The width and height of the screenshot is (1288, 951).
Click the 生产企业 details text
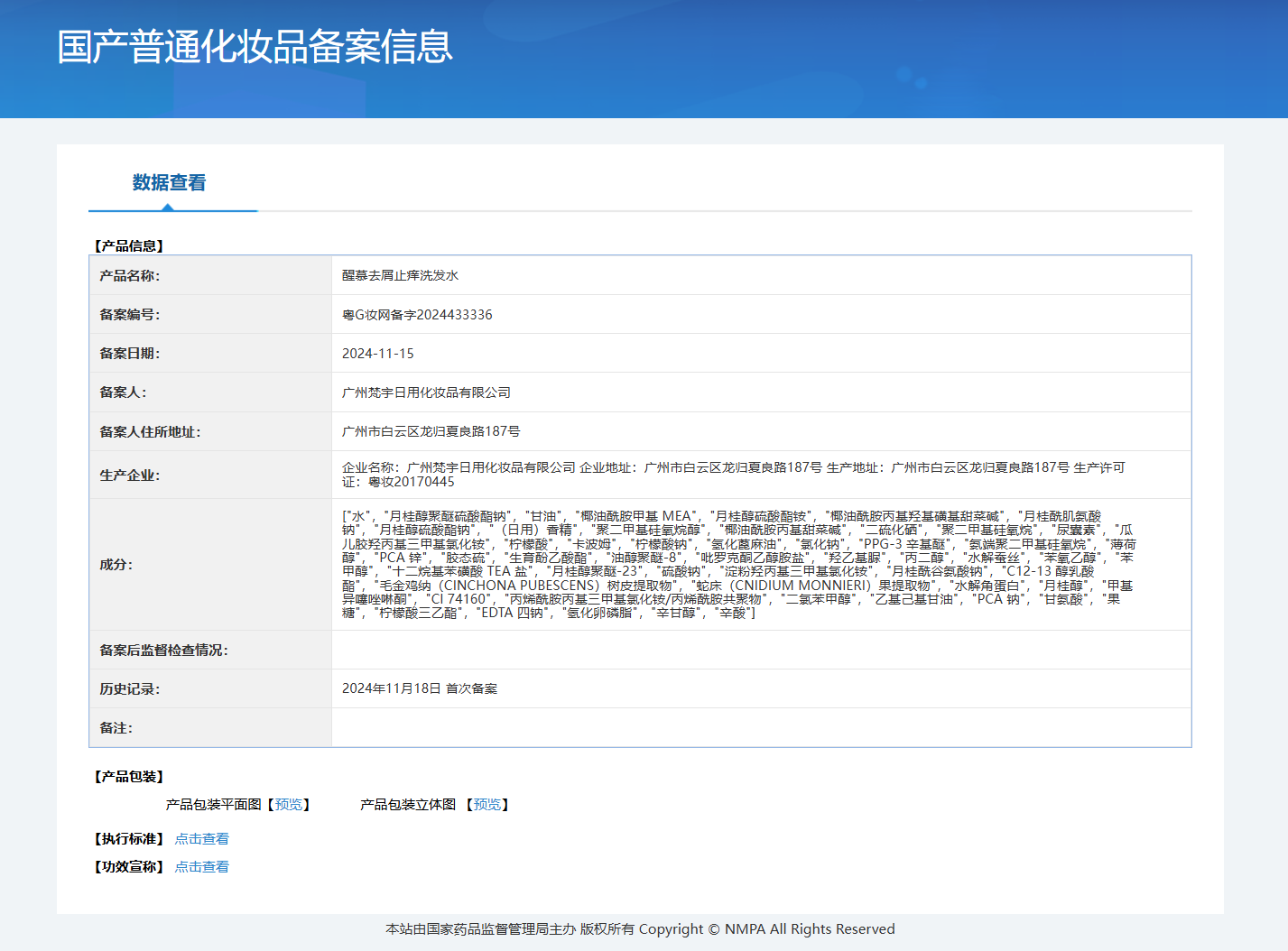[733, 475]
